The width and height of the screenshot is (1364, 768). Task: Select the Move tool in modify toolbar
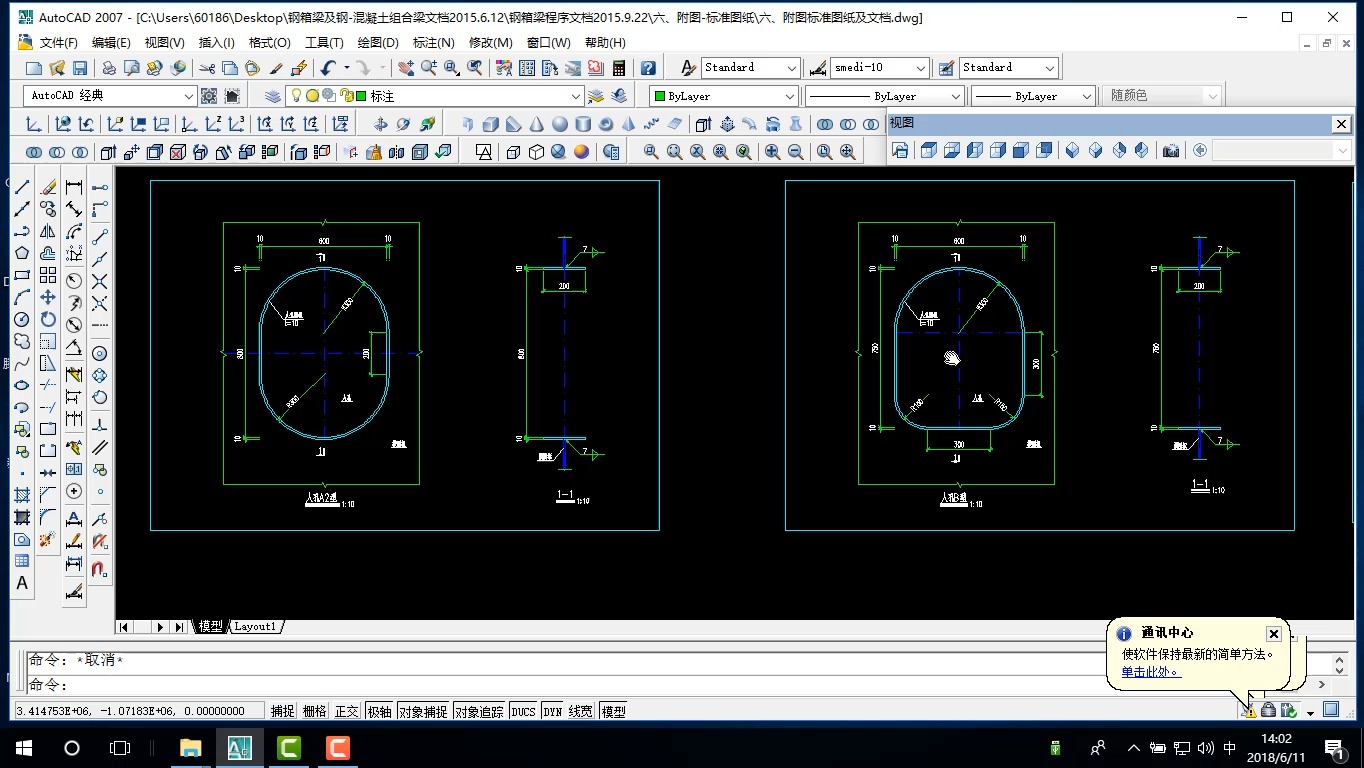[48, 297]
